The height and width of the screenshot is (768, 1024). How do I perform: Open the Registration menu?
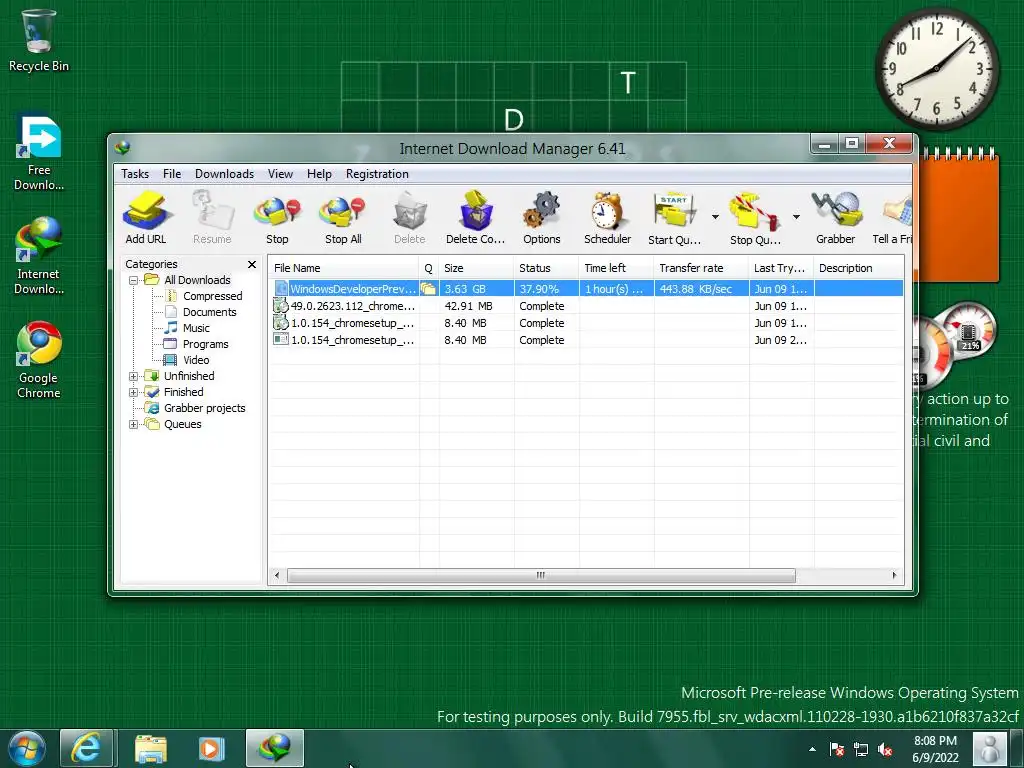pyautogui.click(x=377, y=174)
